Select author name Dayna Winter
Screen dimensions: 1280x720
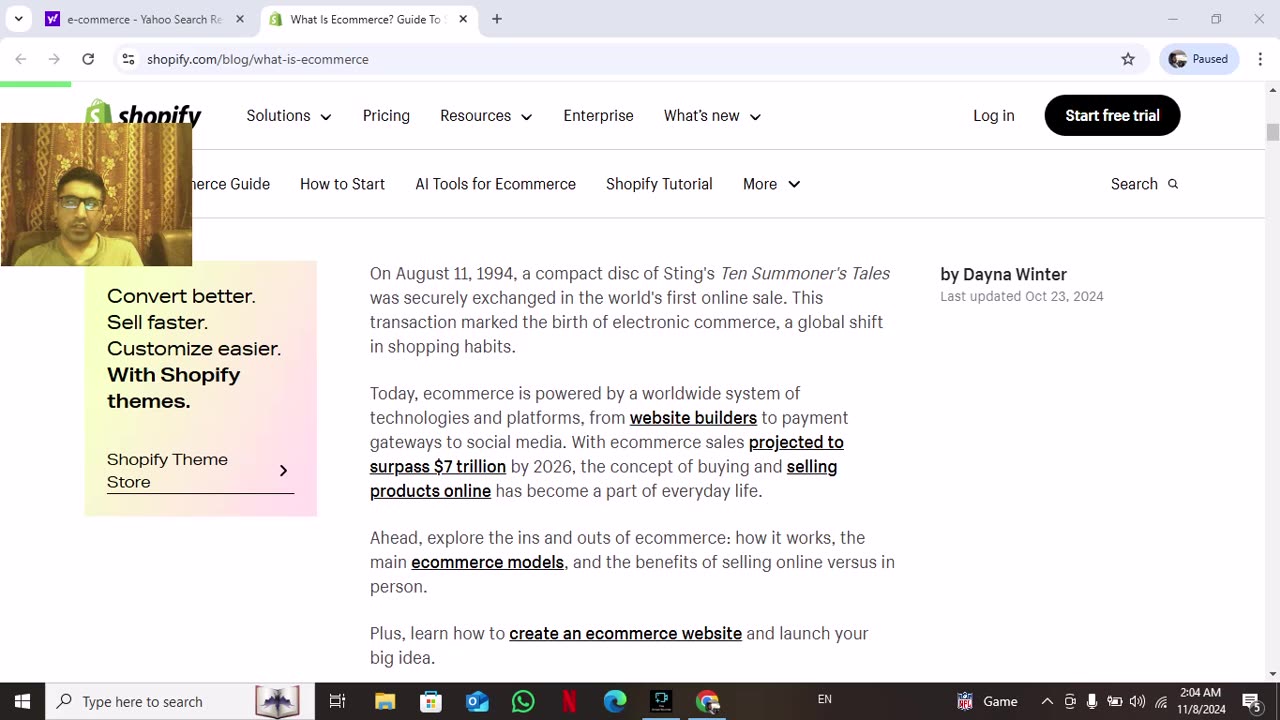click(1015, 274)
